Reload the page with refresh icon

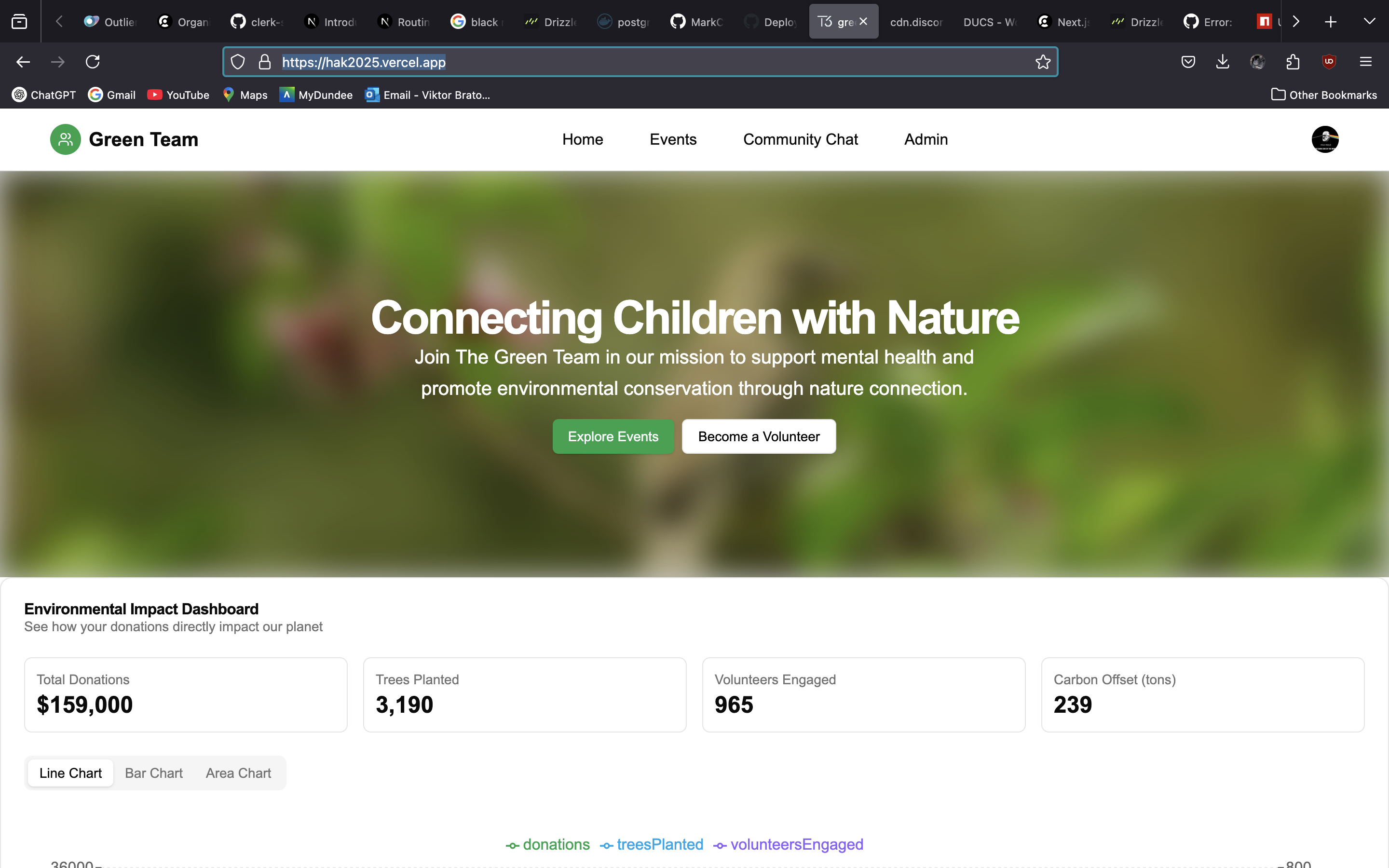[93, 61]
